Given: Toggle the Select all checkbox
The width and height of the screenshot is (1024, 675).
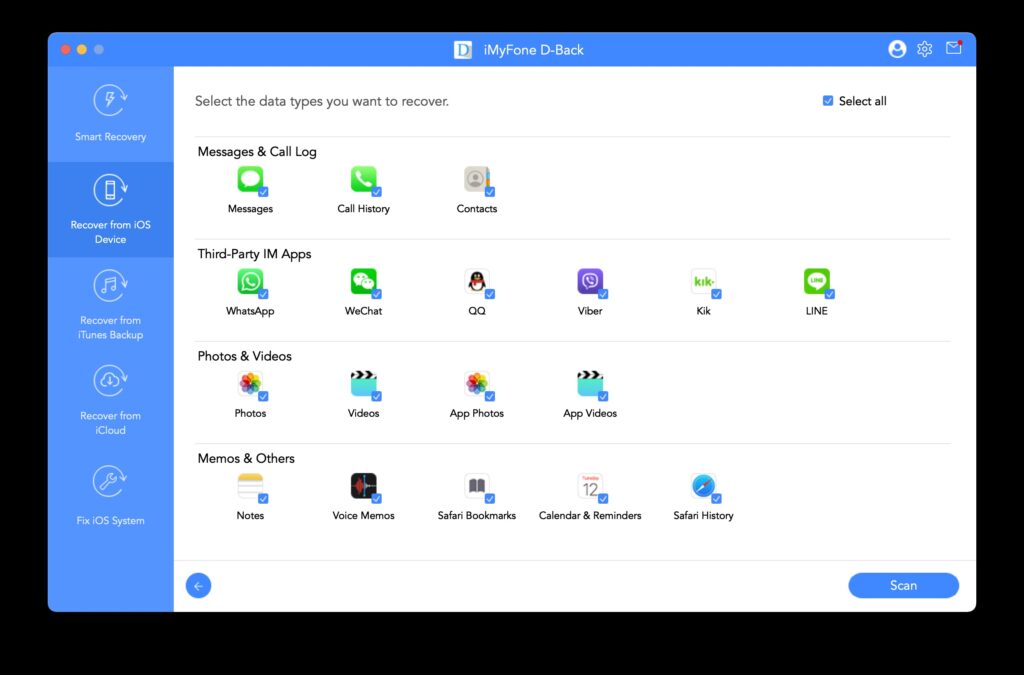Looking at the screenshot, I should 828,101.
